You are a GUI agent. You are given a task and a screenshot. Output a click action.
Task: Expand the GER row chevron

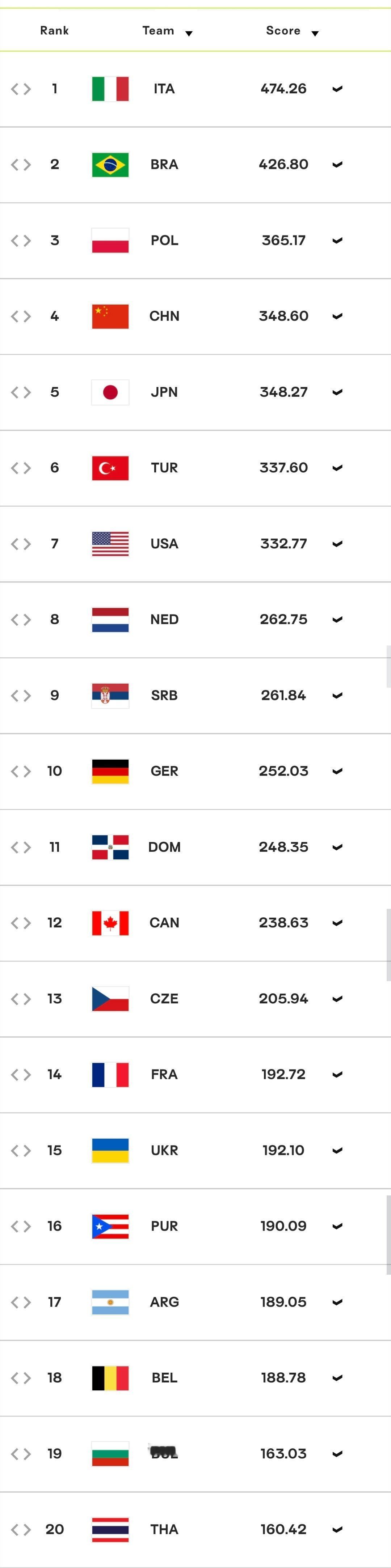point(337,771)
